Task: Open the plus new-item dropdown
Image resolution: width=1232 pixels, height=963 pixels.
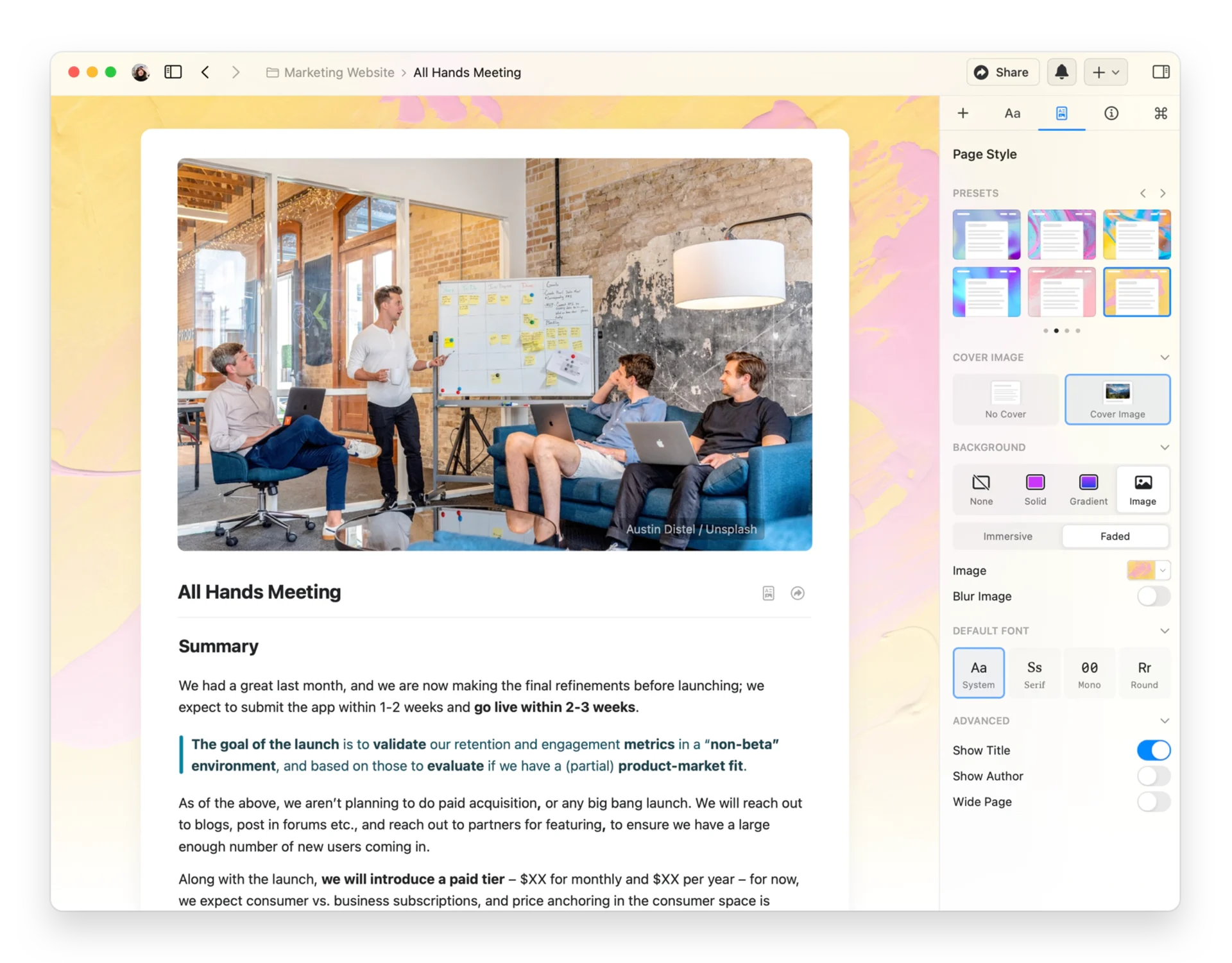Action: (x=1105, y=72)
